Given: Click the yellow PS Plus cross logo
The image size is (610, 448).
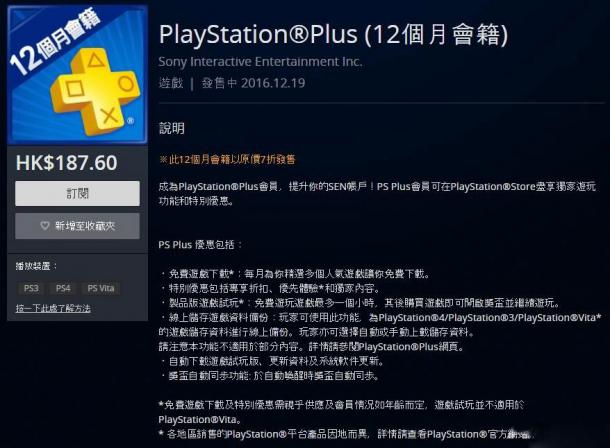Looking at the screenshot, I should (95, 92).
